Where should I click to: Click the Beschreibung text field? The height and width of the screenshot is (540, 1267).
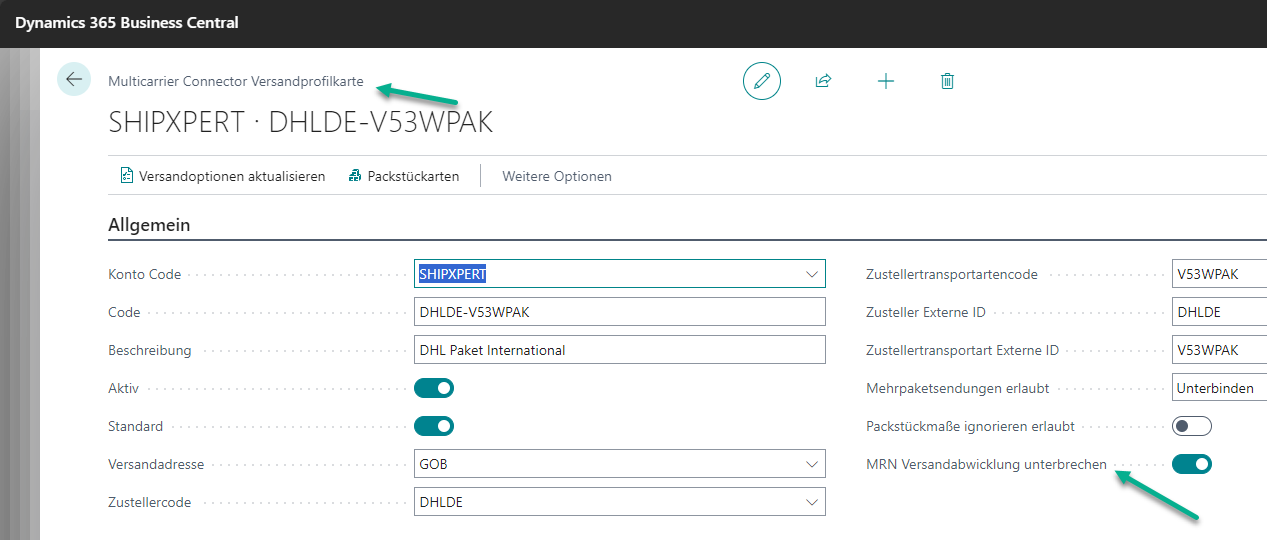619,350
